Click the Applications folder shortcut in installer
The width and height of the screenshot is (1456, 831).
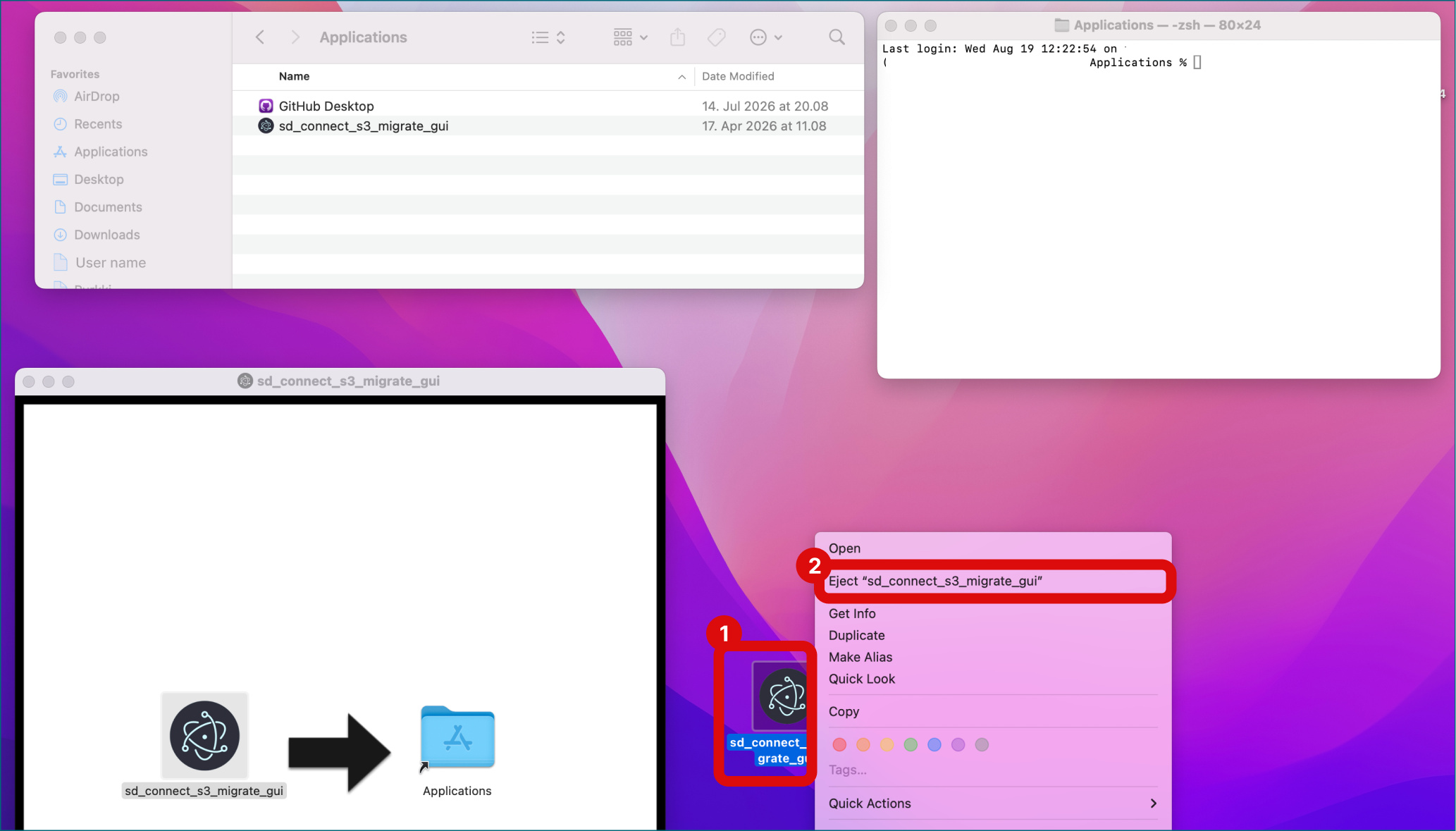tap(457, 739)
